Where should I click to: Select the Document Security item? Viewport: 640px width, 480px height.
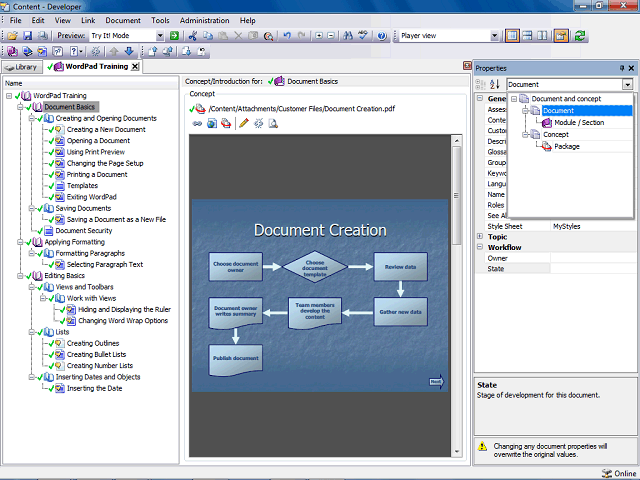[x=84, y=231]
